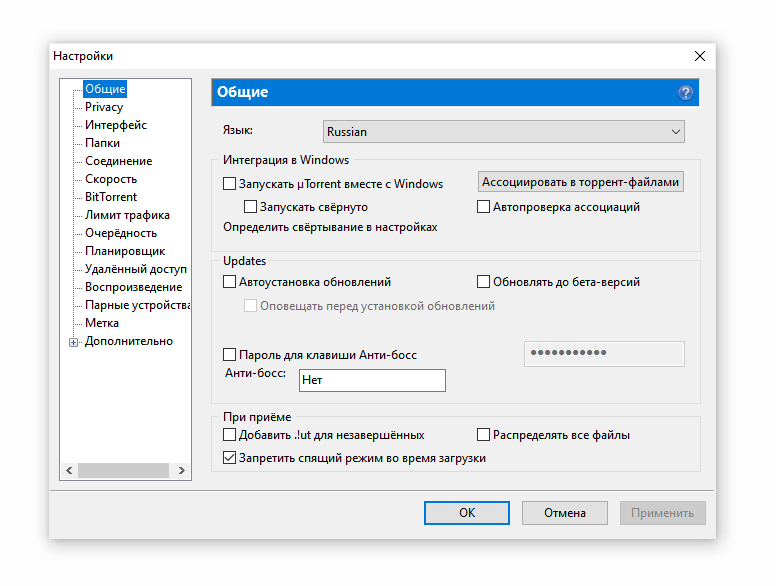Open the Privacy settings section
This screenshot has width=776, height=586.
[104, 107]
